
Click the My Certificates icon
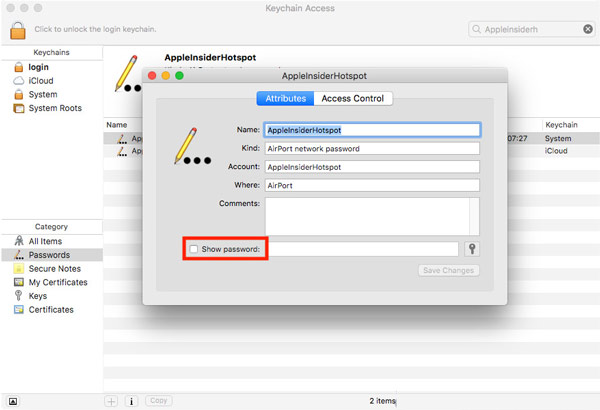click(18, 283)
